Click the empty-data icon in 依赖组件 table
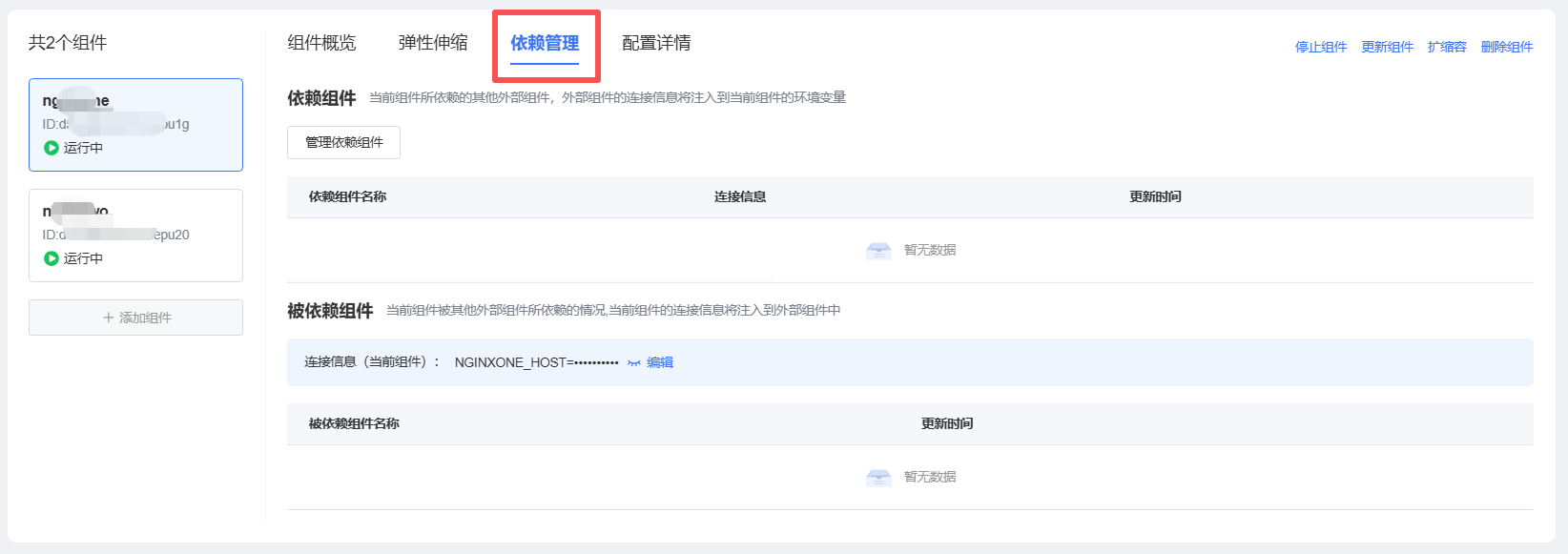This screenshot has height=554, width=1568. pos(878,250)
